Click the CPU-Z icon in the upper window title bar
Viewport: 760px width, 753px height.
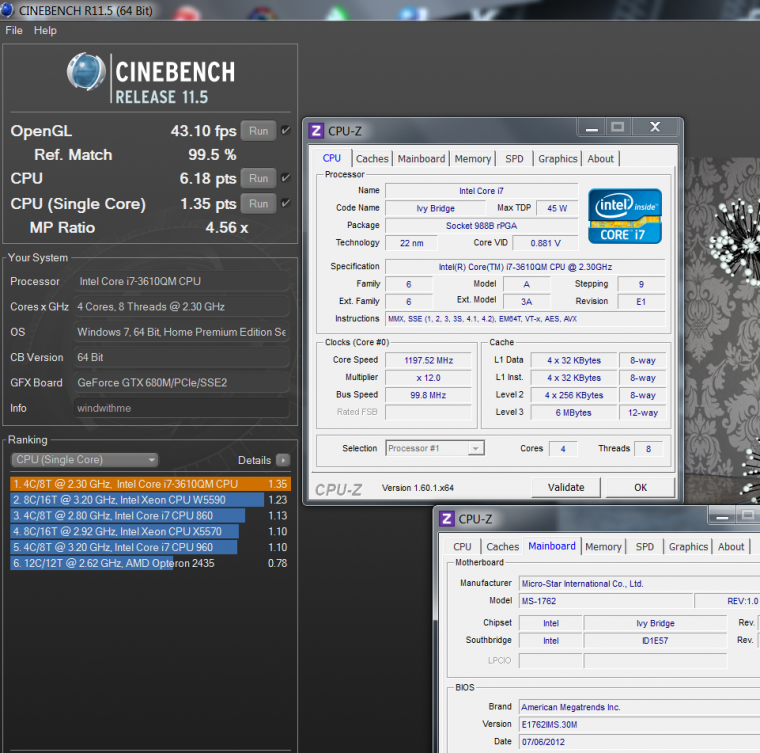[316, 130]
